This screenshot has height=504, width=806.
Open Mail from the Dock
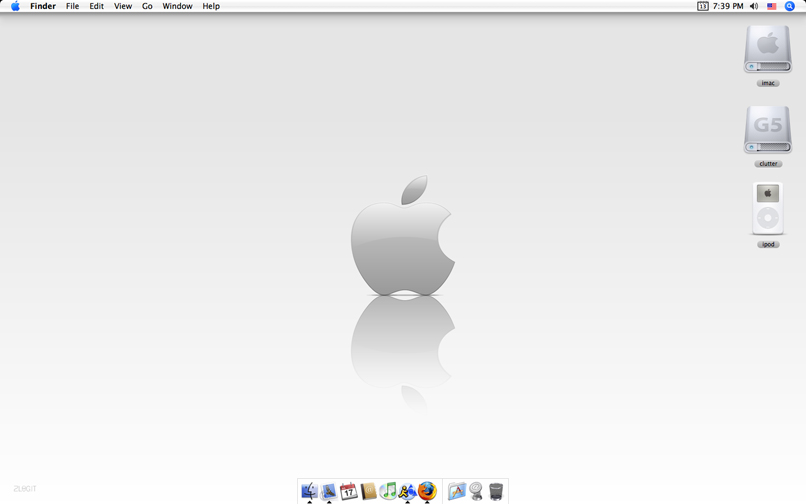[329, 491]
